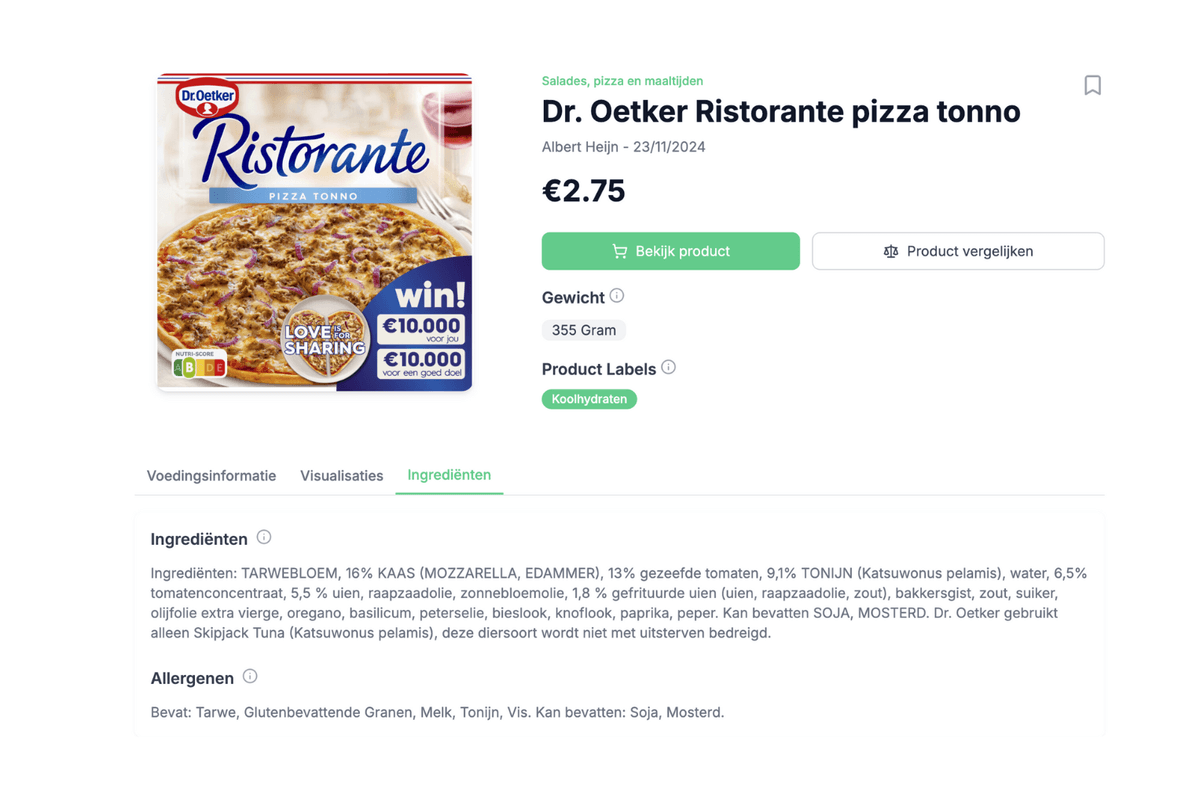Click the shopping cart icon in Bekijk product
The image size is (1200, 797).
[x=620, y=252]
